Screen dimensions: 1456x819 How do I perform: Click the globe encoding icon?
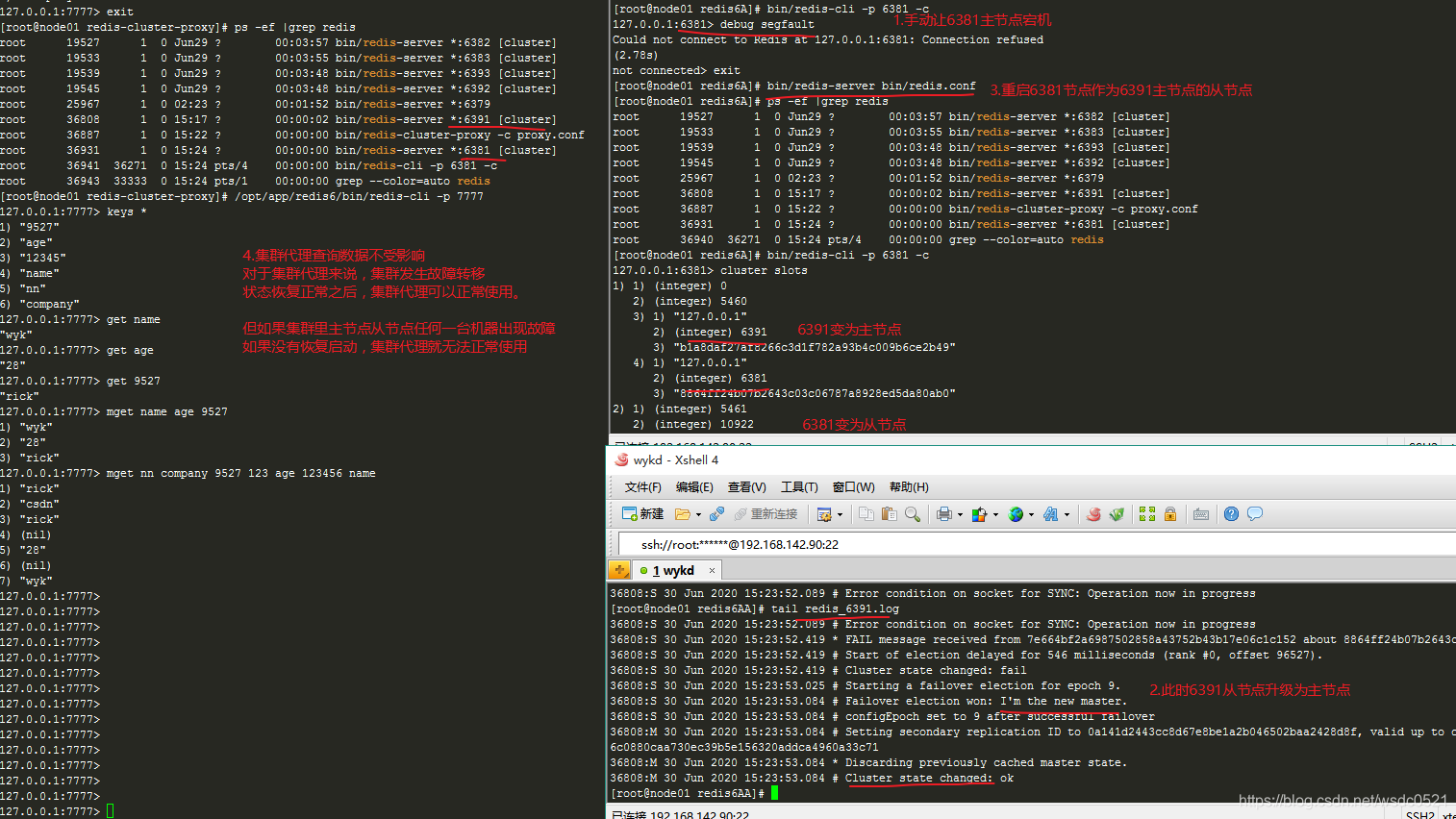pyautogui.click(x=1016, y=514)
